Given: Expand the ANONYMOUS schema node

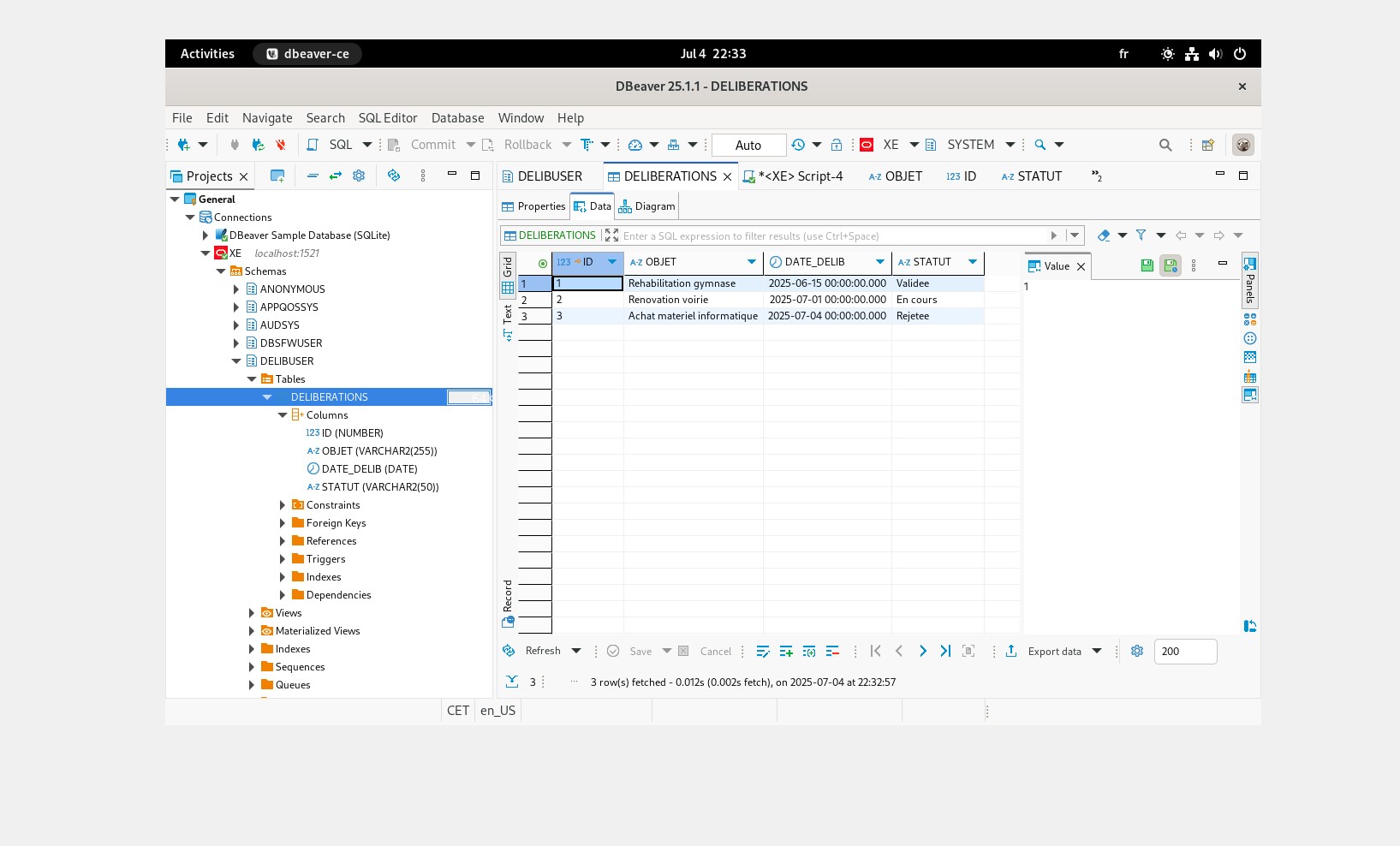Looking at the screenshot, I should tap(236, 289).
